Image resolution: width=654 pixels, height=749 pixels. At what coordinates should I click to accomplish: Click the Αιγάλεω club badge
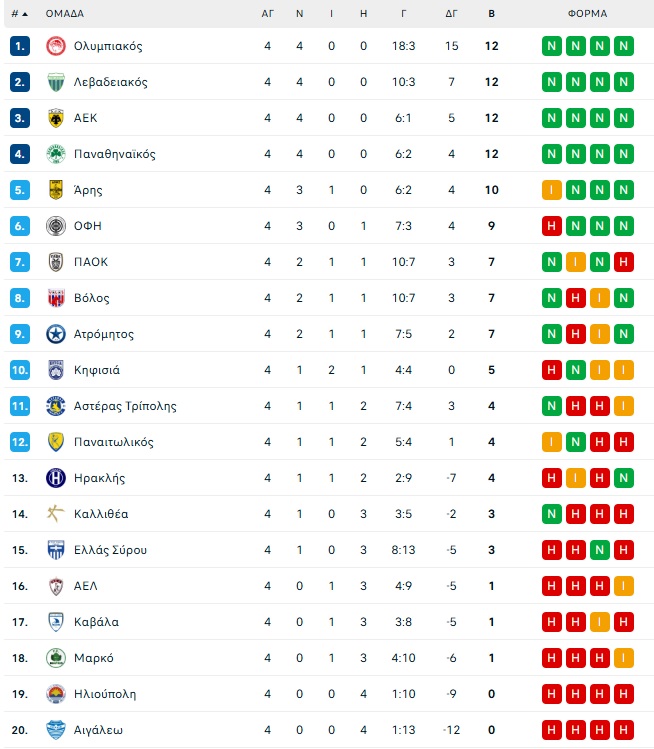tap(56, 730)
